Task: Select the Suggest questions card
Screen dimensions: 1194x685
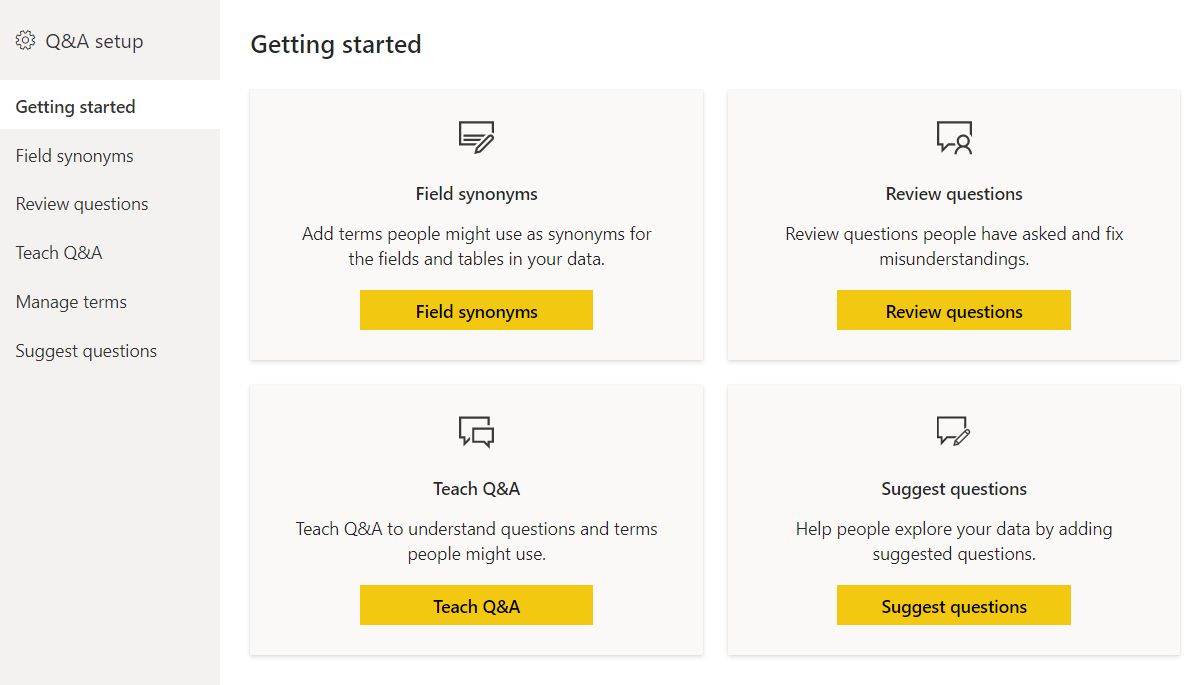Action: point(953,605)
